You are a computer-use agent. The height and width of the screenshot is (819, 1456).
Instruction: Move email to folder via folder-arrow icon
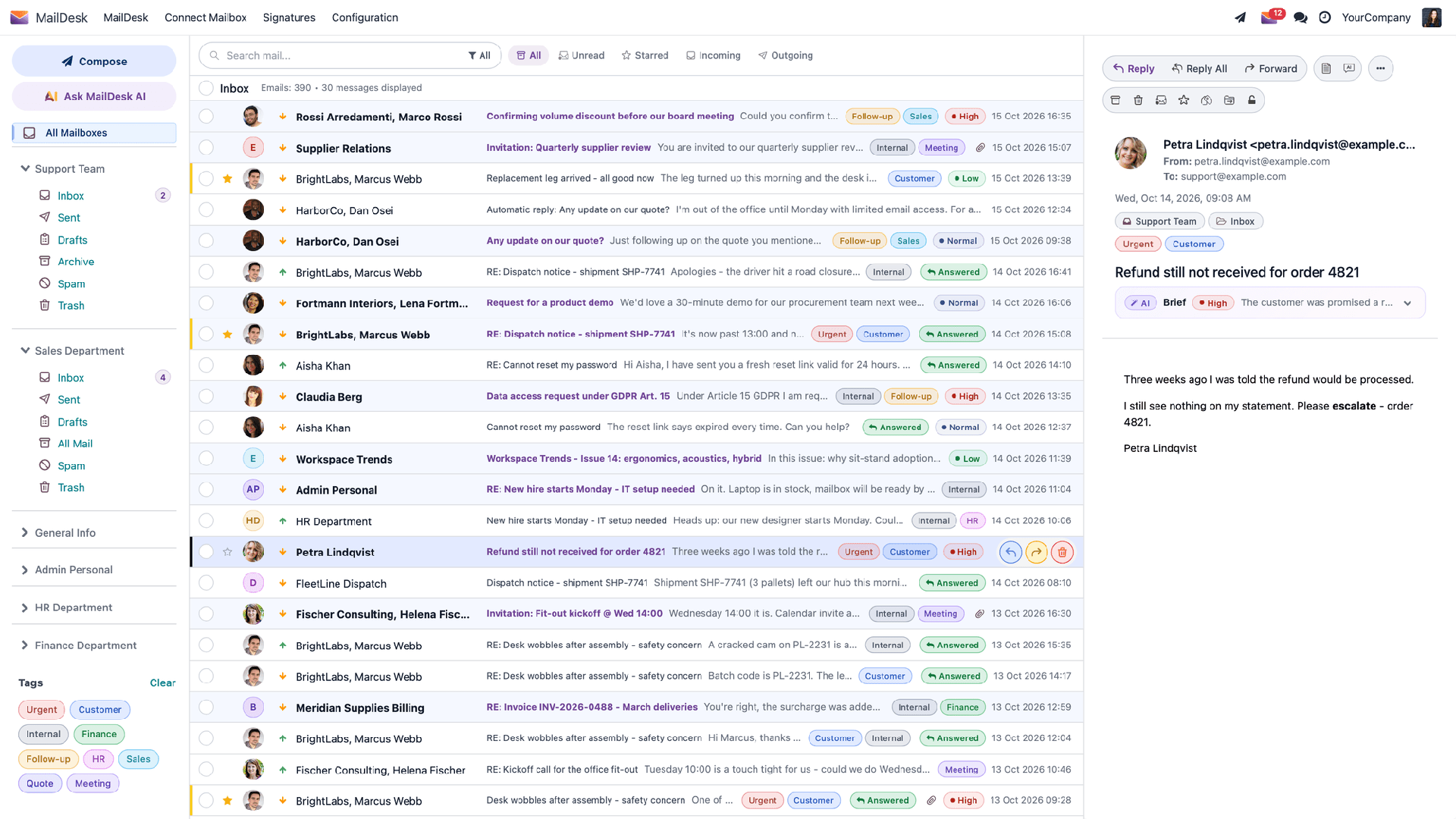click(x=1229, y=100)
